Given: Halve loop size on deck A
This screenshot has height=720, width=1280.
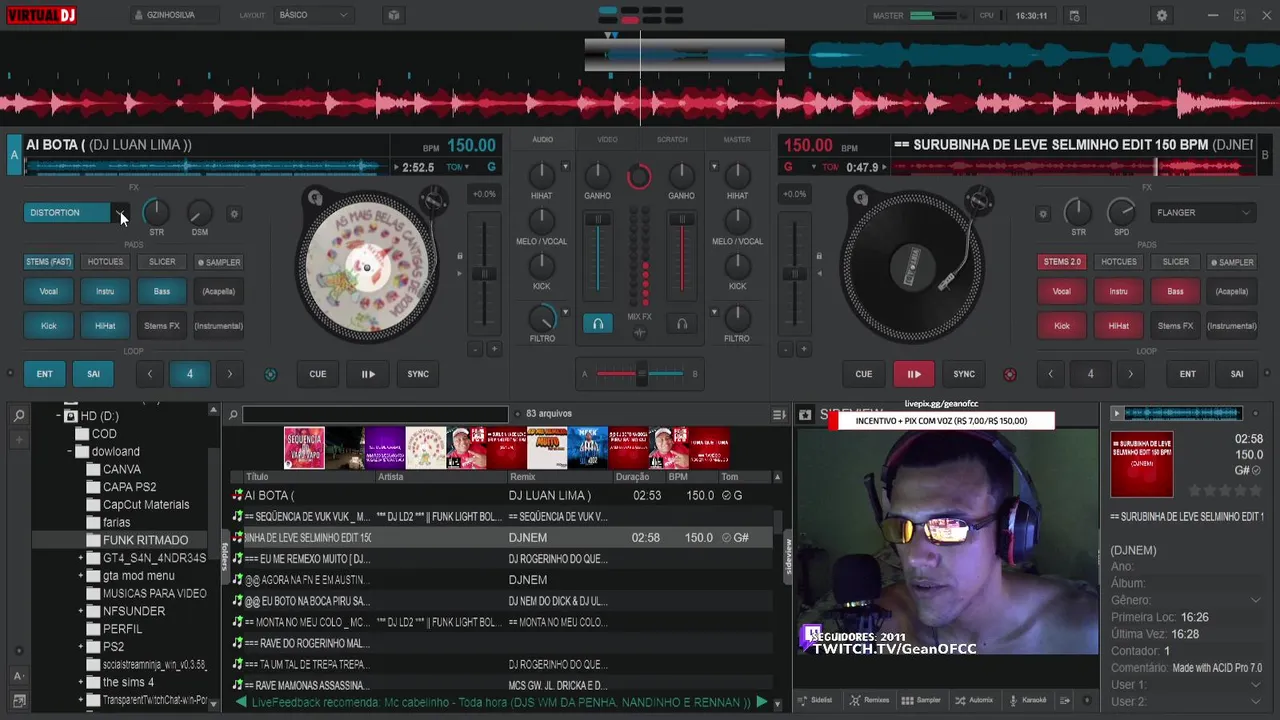Looking at the screenshot, I should (x=150, y=374).
